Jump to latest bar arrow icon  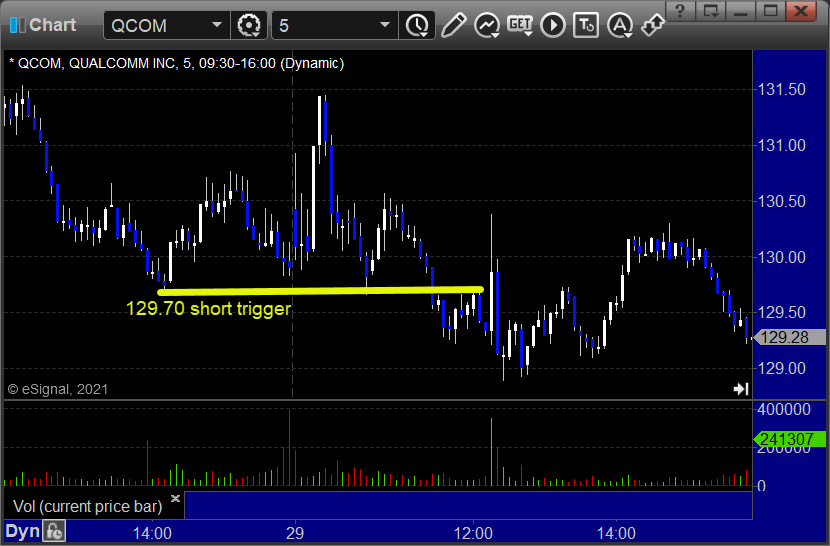741,389
